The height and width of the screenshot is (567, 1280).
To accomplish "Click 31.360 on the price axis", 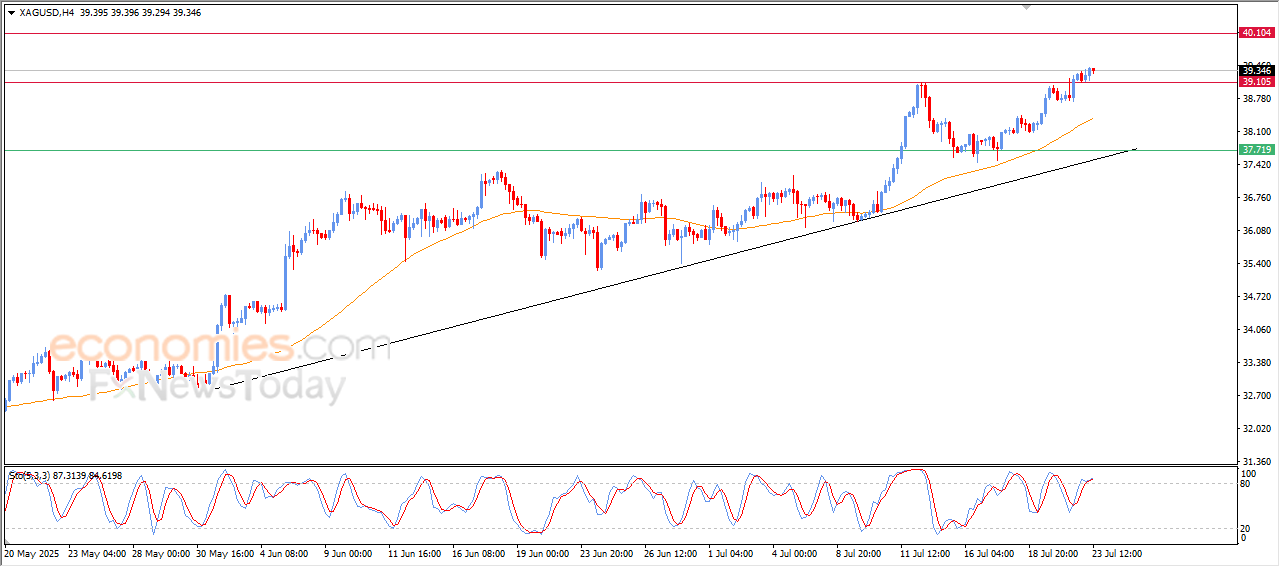I will [1256, 462].
